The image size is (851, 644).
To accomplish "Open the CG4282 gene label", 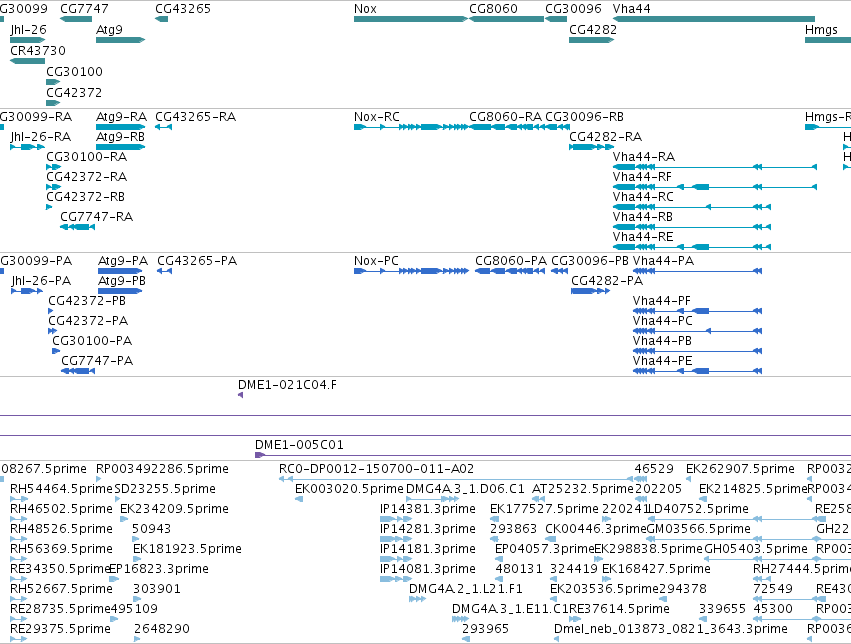I will pyautogui.click(x=593, y=29).
